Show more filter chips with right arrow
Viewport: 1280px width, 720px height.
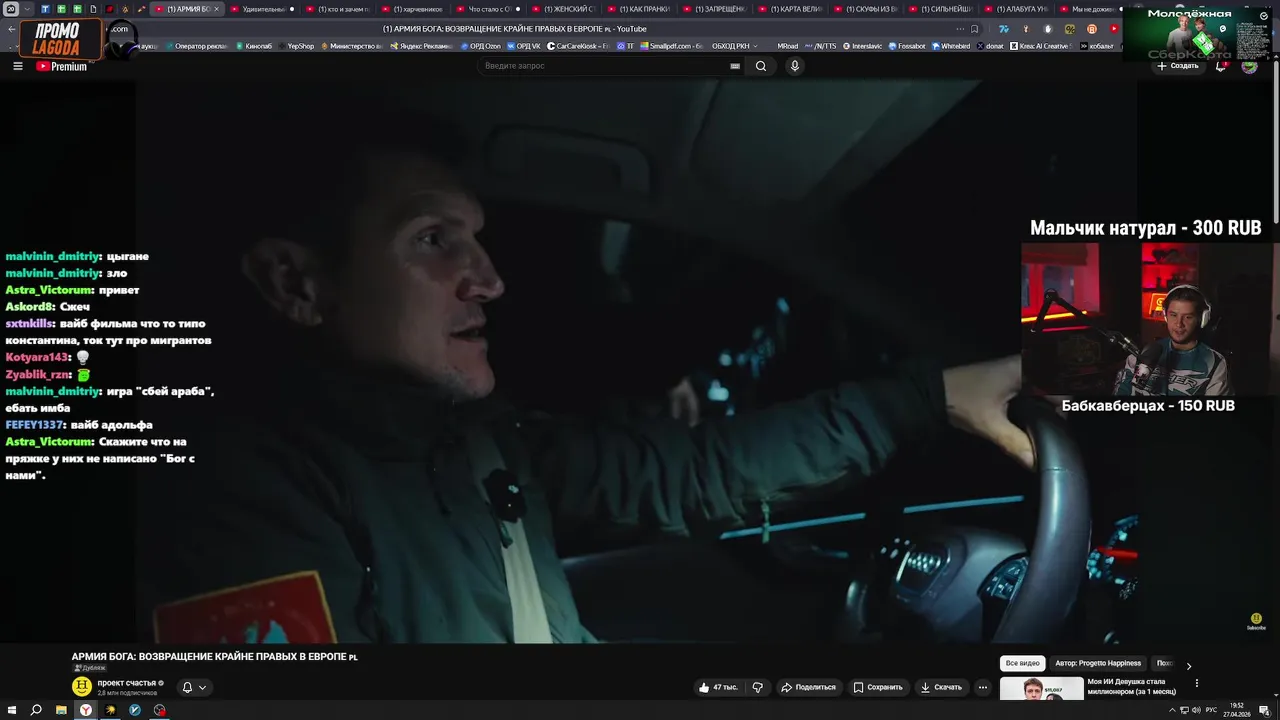[x=1188, y=665]
